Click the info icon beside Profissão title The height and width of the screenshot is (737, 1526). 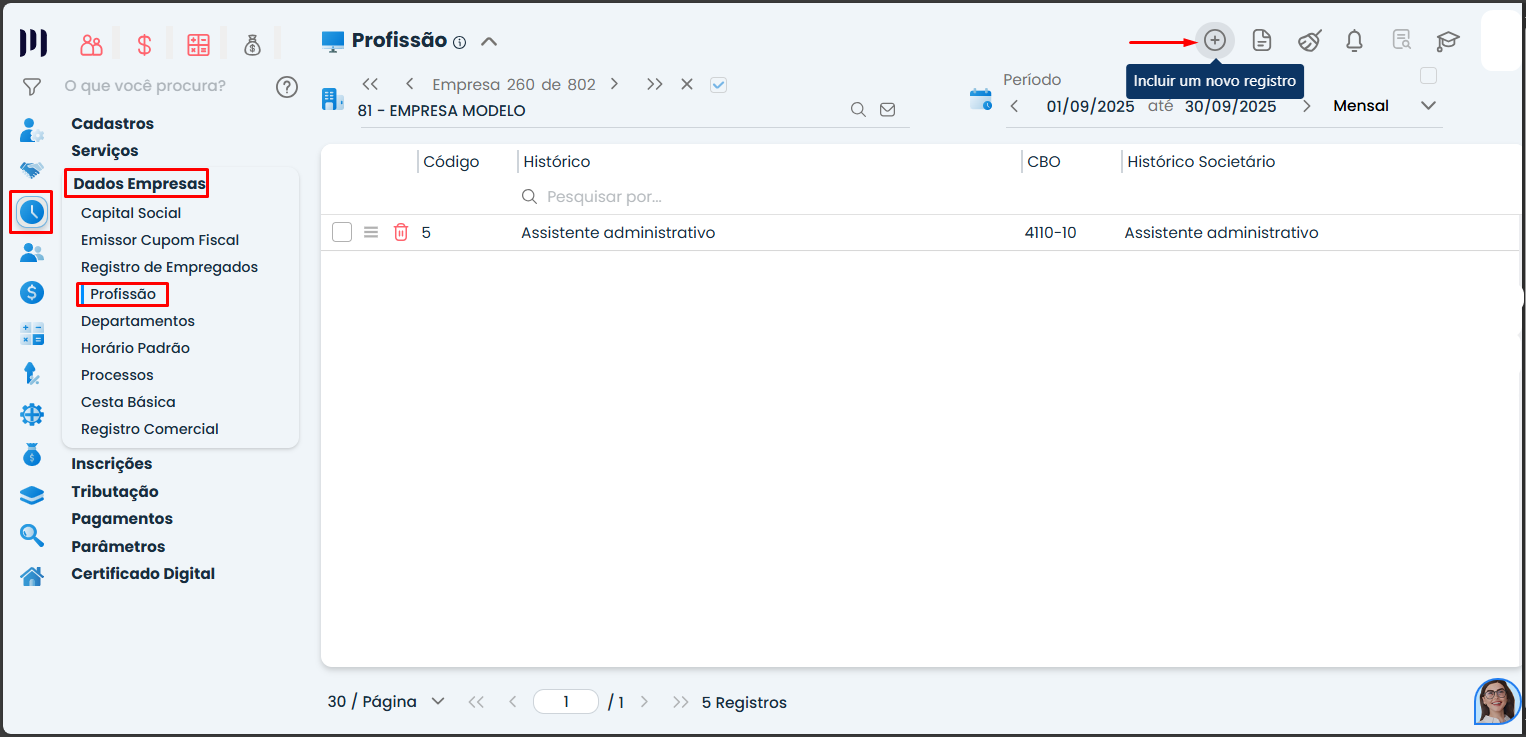click(460, 42)
